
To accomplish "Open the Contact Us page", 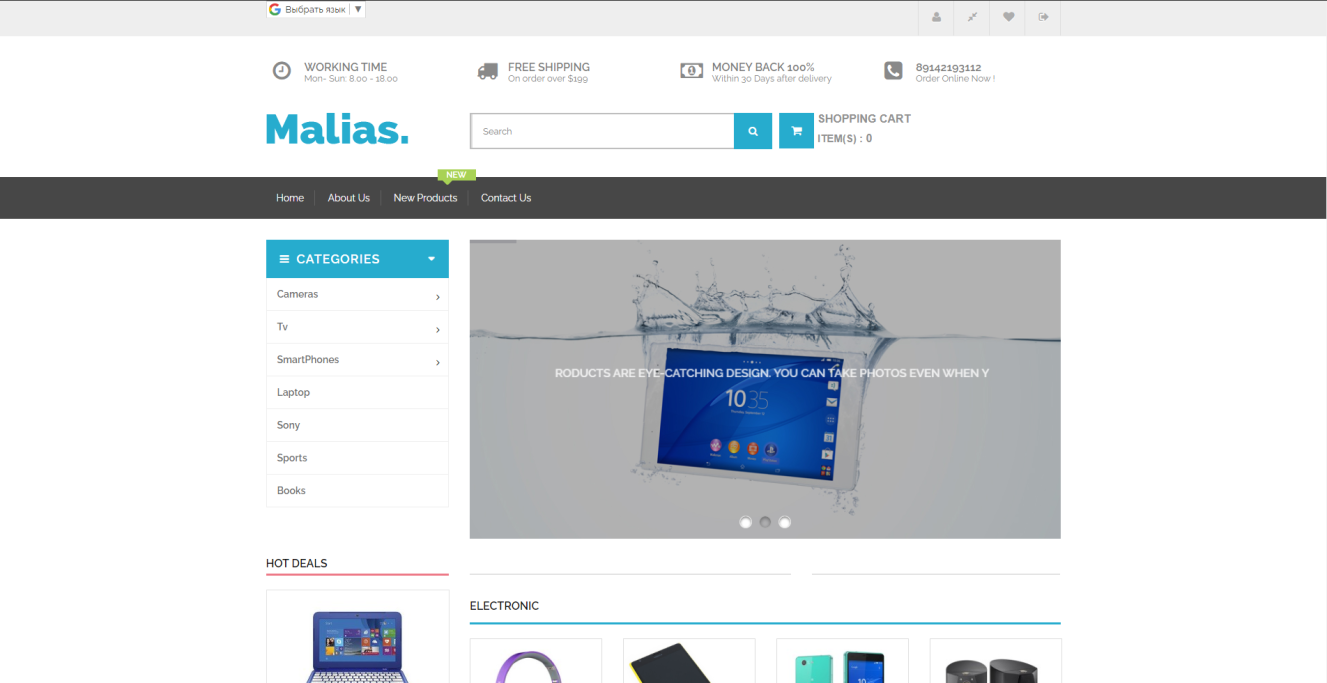I will tap(506, 198).
